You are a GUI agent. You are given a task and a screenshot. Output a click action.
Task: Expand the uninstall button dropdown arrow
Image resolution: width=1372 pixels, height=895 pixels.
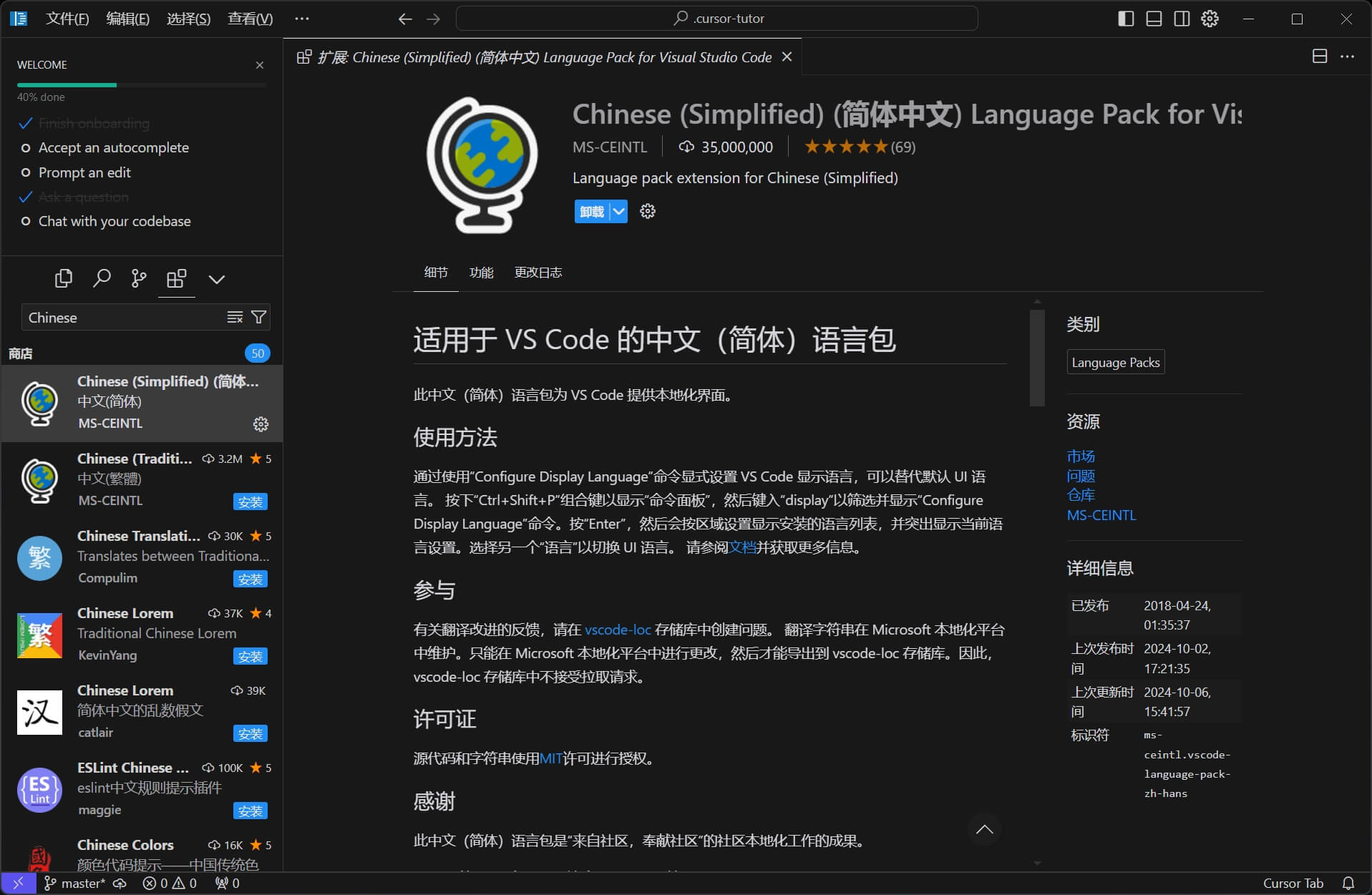[x=619, y=212]
